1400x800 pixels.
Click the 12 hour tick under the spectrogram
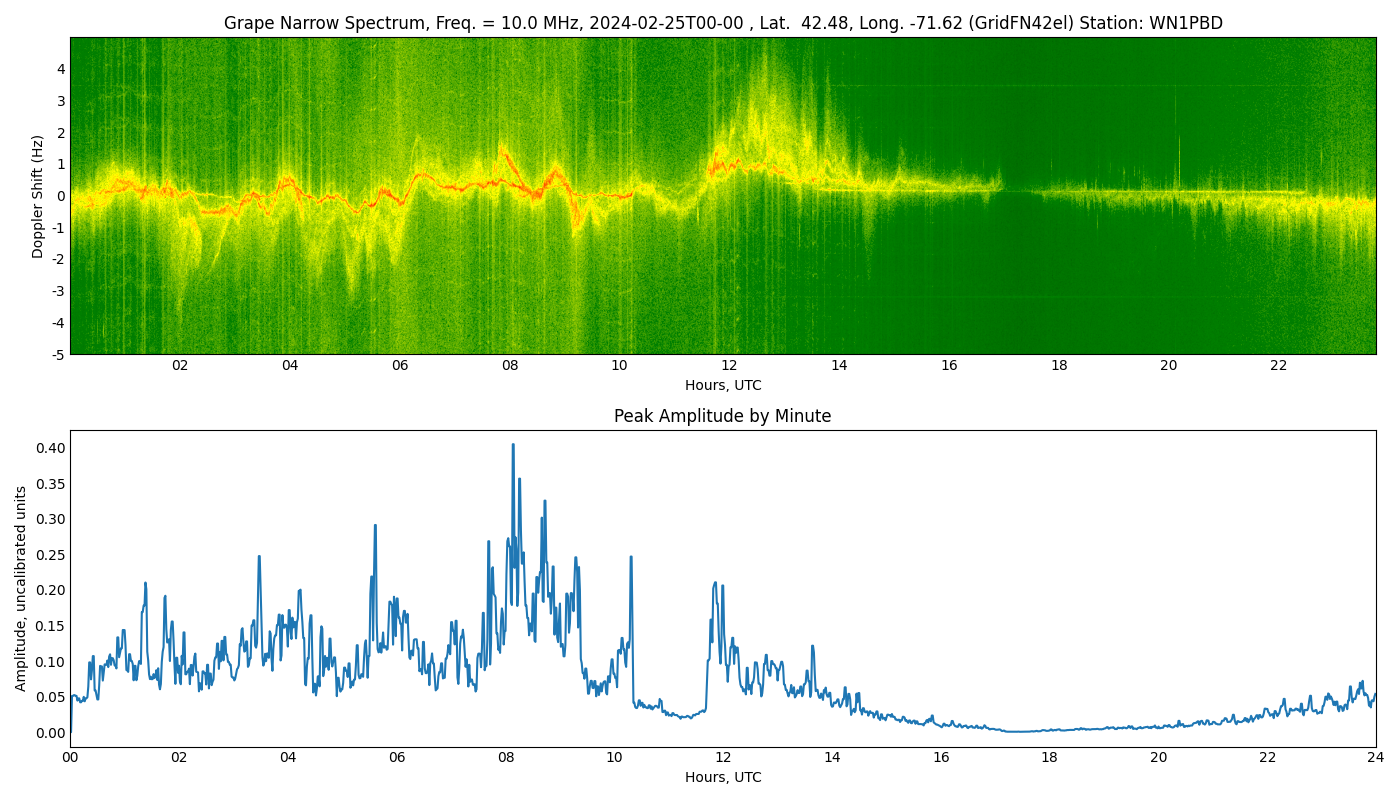729,366
